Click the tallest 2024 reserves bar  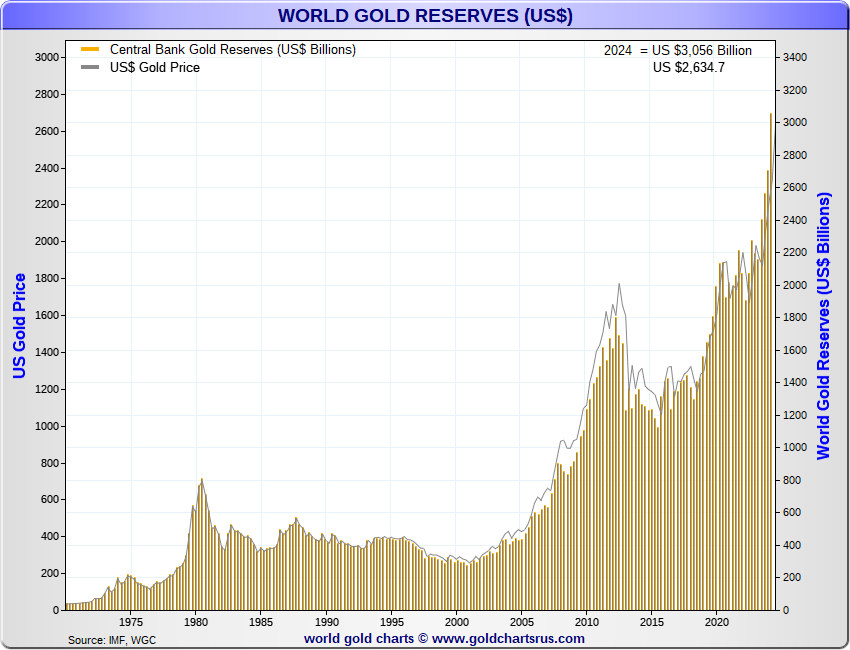coord(771,361)
